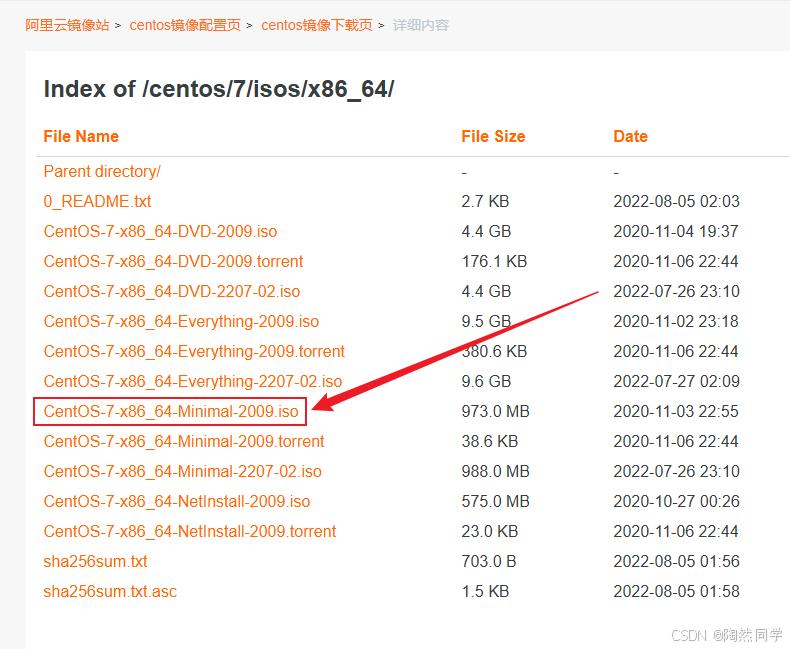The image size is (790, 649).
Task: Click the date 2020-11-04 19:37
Action: (x=676, y=231)
